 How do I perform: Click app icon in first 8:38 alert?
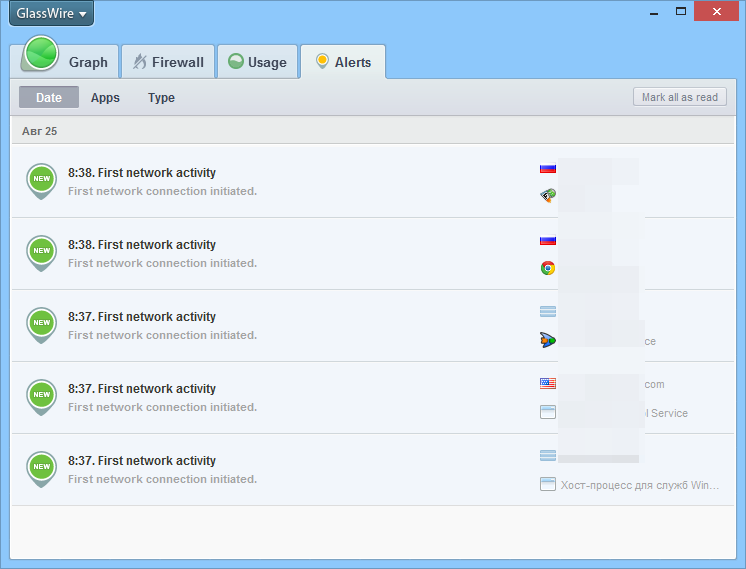(x=548, y=196)
